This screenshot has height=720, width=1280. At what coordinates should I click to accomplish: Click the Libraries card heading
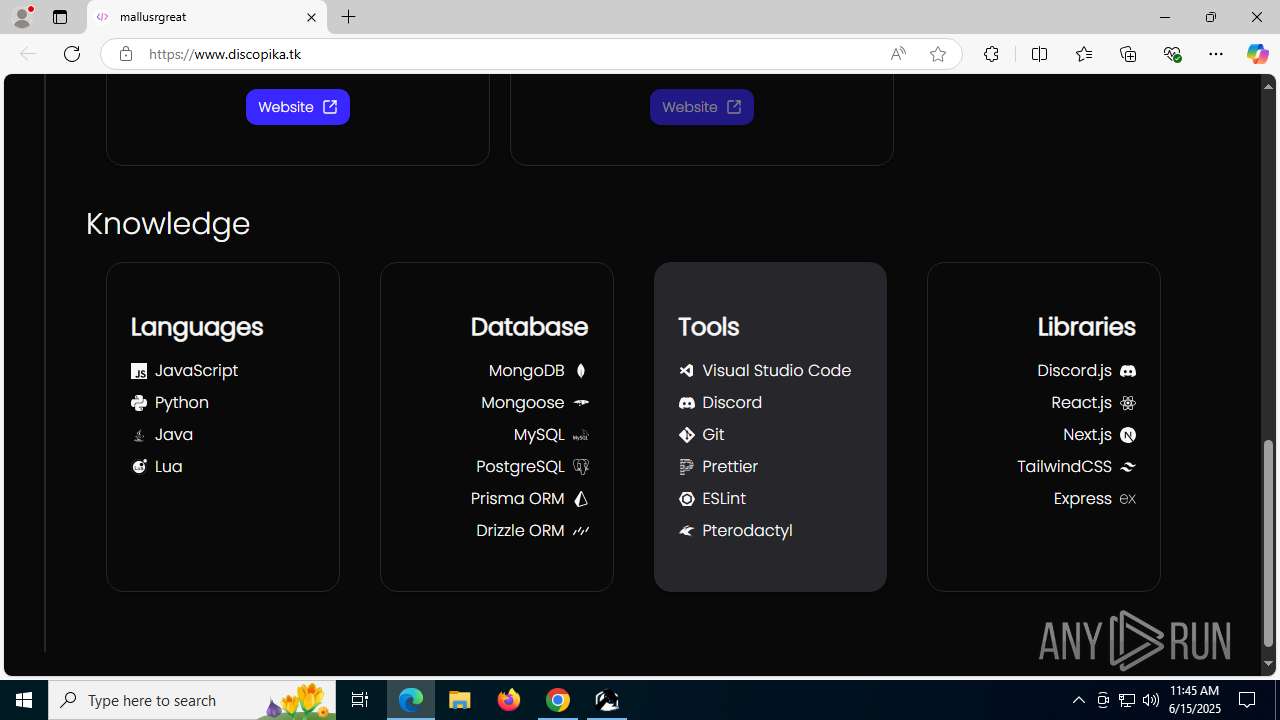coord(1086,327)
